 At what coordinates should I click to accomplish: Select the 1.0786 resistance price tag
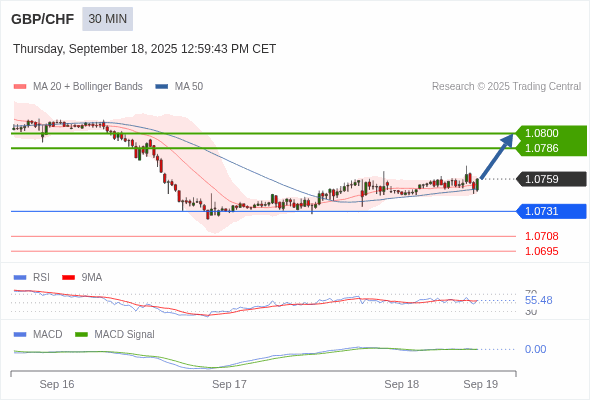pyautogui.click(x=551, y=148)
